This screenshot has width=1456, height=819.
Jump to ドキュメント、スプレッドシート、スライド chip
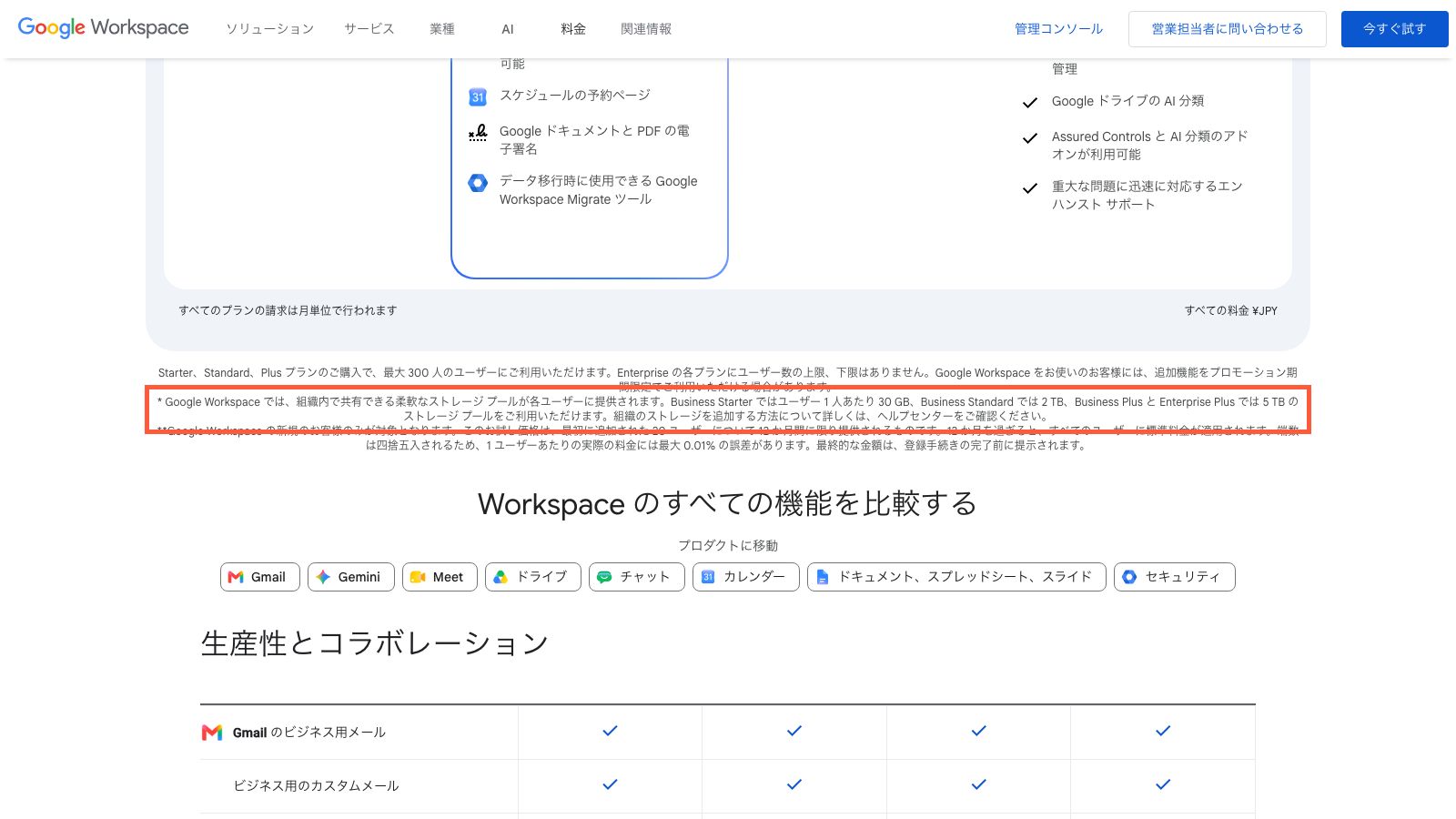[x=956, y=577]
